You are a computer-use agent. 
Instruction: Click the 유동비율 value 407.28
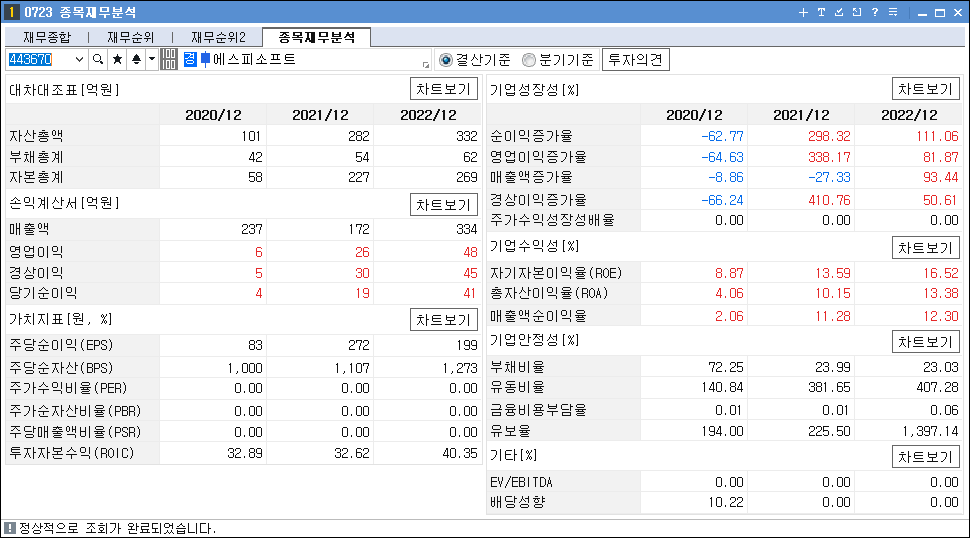click(937, 388)
